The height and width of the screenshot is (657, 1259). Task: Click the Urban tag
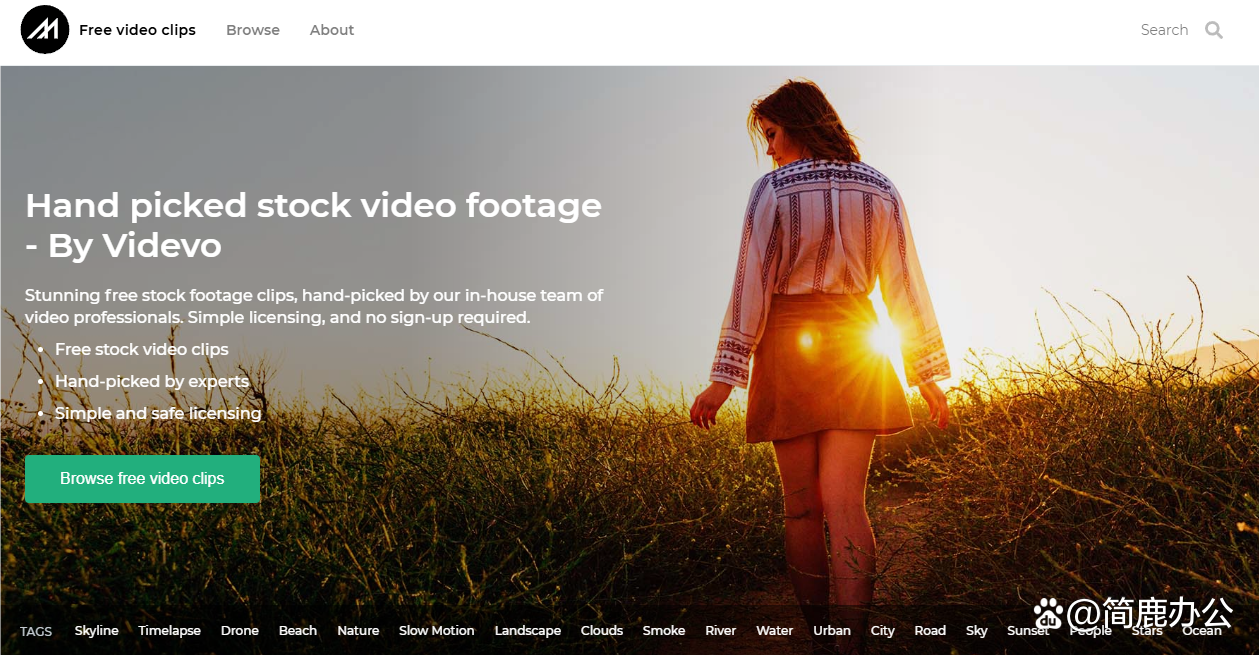pyautogui.click(x=832, y=631)
